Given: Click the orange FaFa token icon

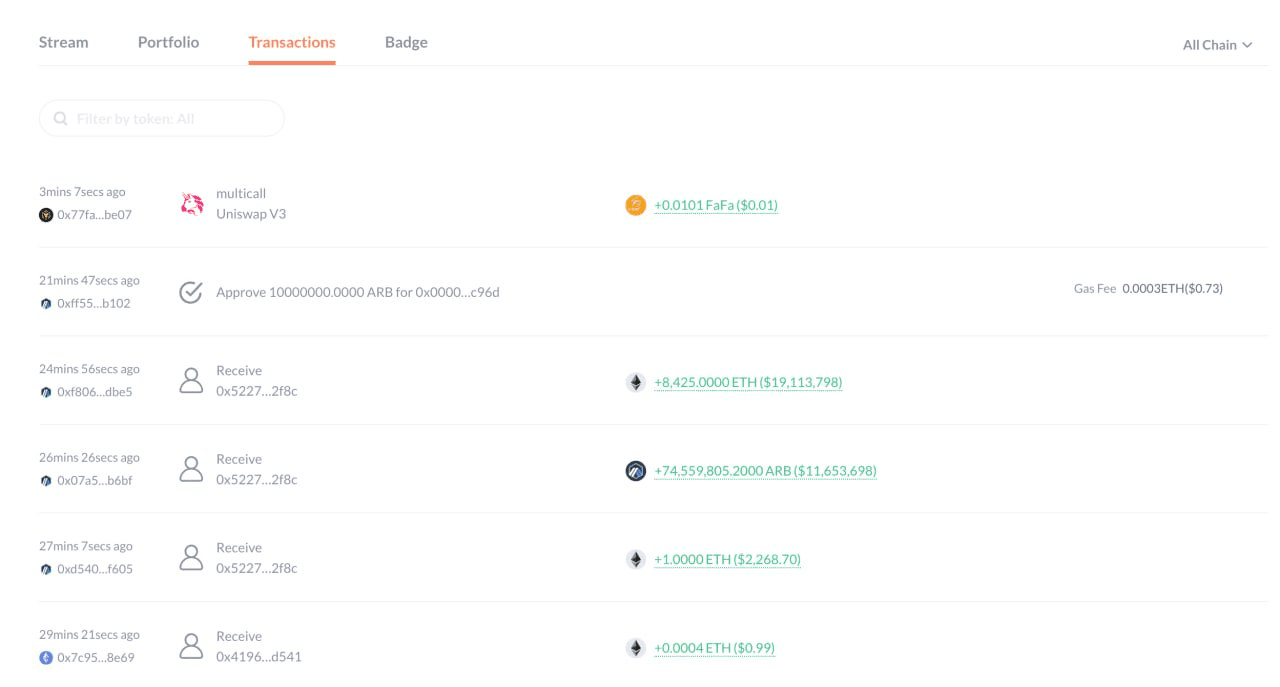Looking at the screenshot, I should [635, 205].
